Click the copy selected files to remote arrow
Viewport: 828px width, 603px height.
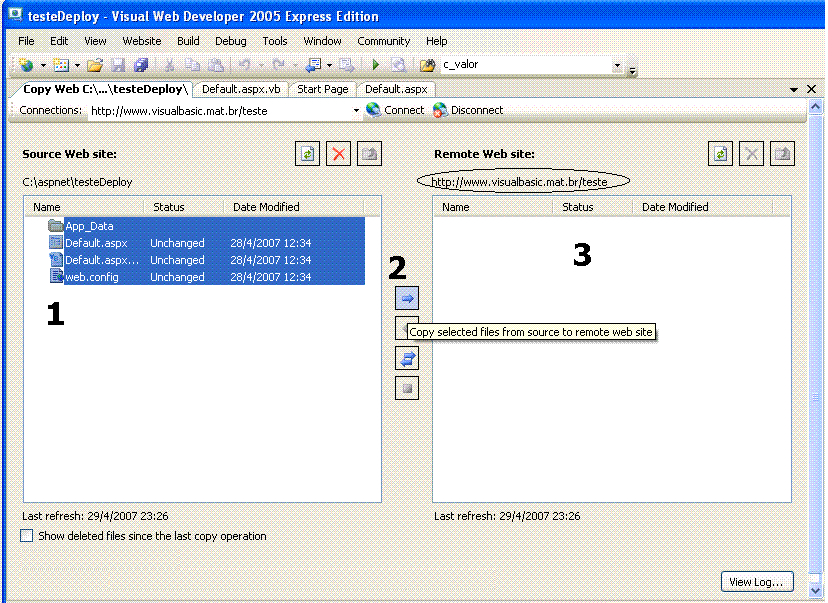pos(407,298)
